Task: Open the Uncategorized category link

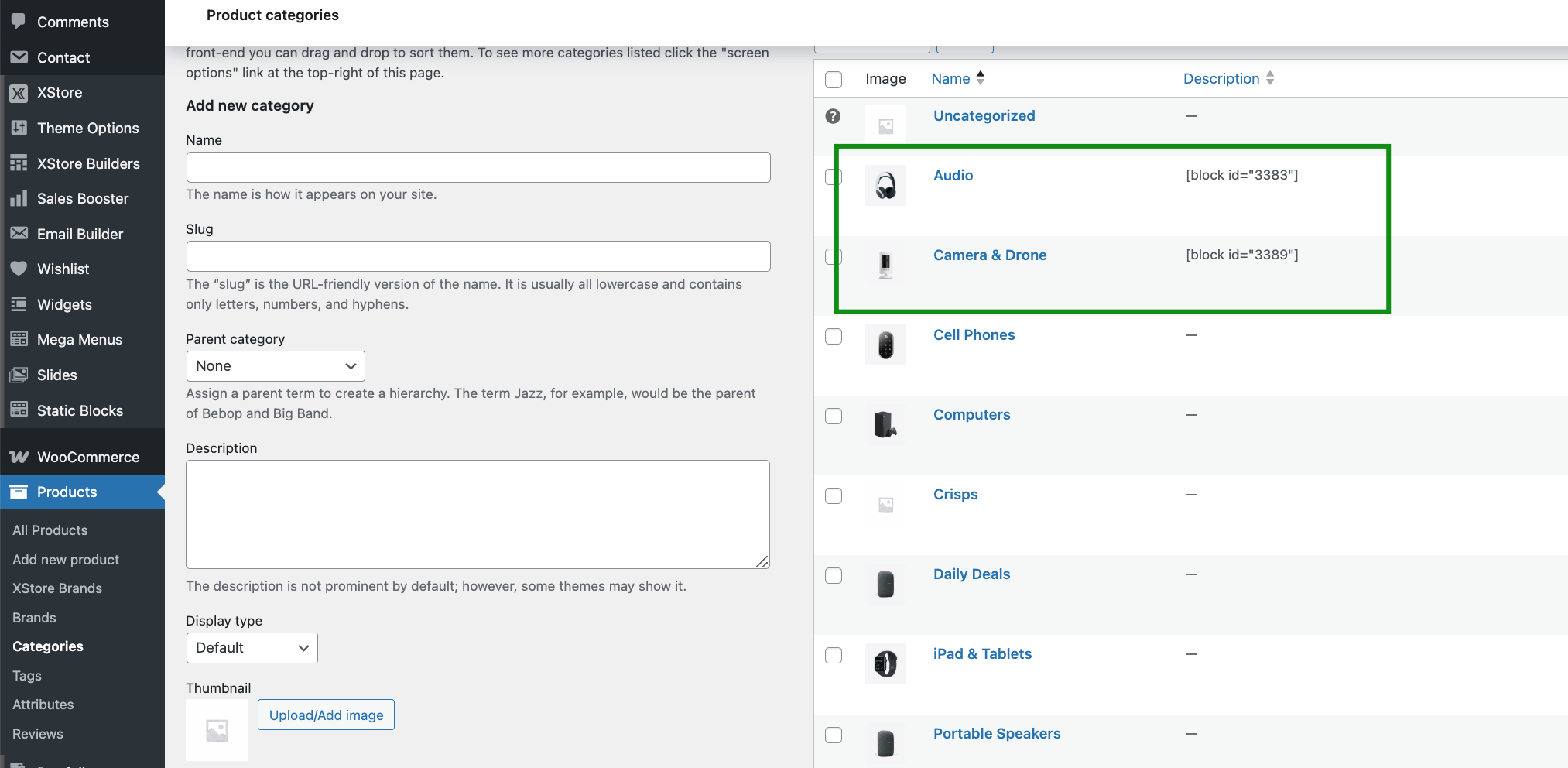Action: 984,115
